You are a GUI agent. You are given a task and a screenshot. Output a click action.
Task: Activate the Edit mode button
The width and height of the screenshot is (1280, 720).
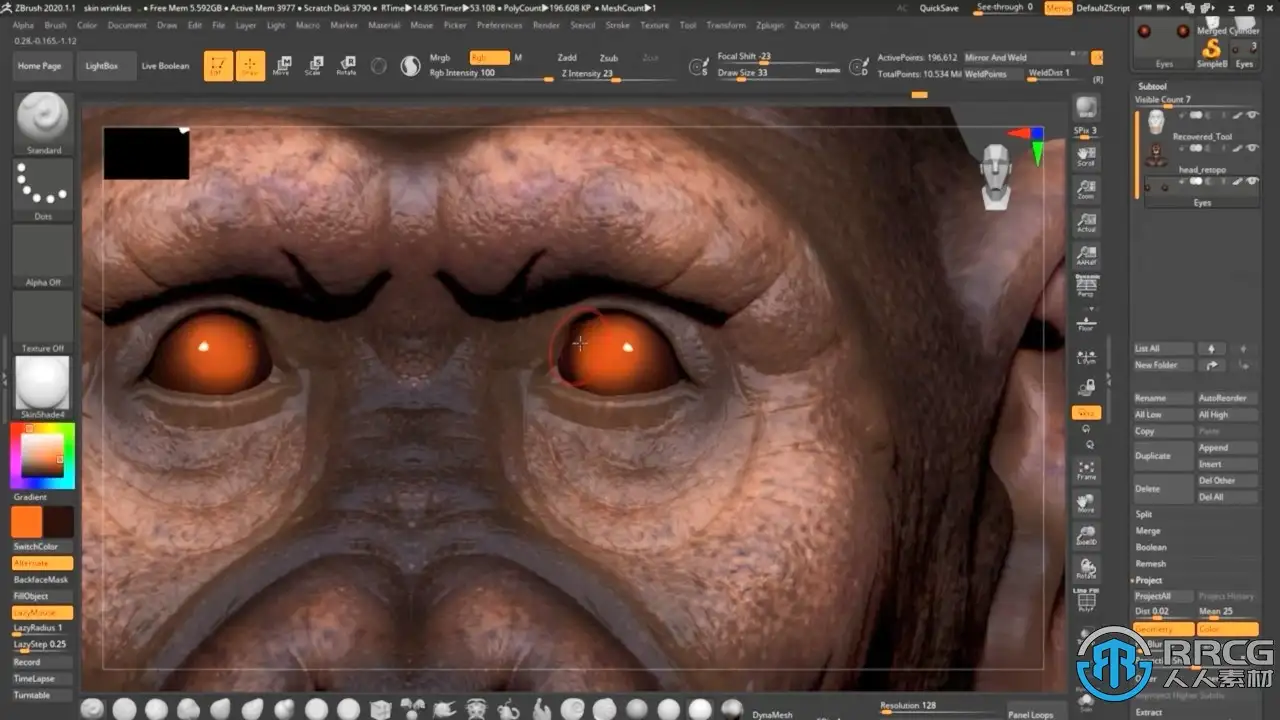[218, 66]
